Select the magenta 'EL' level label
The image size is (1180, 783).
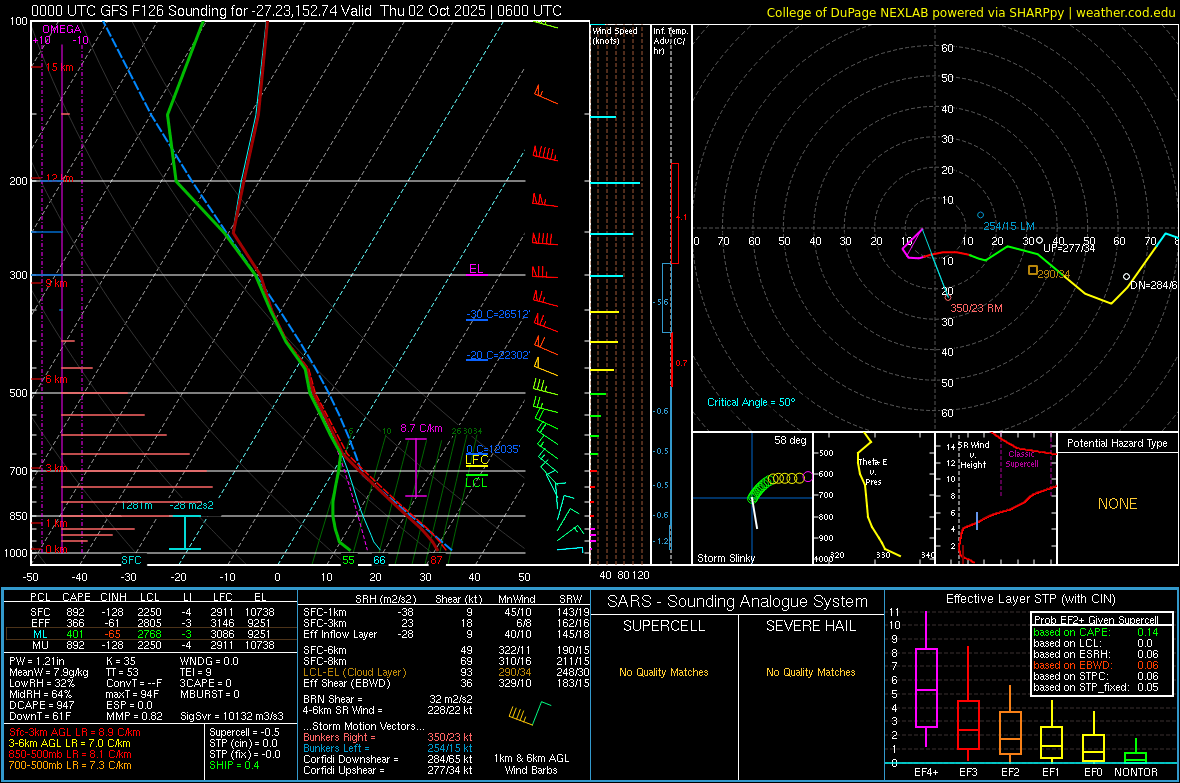click(476, 269)
